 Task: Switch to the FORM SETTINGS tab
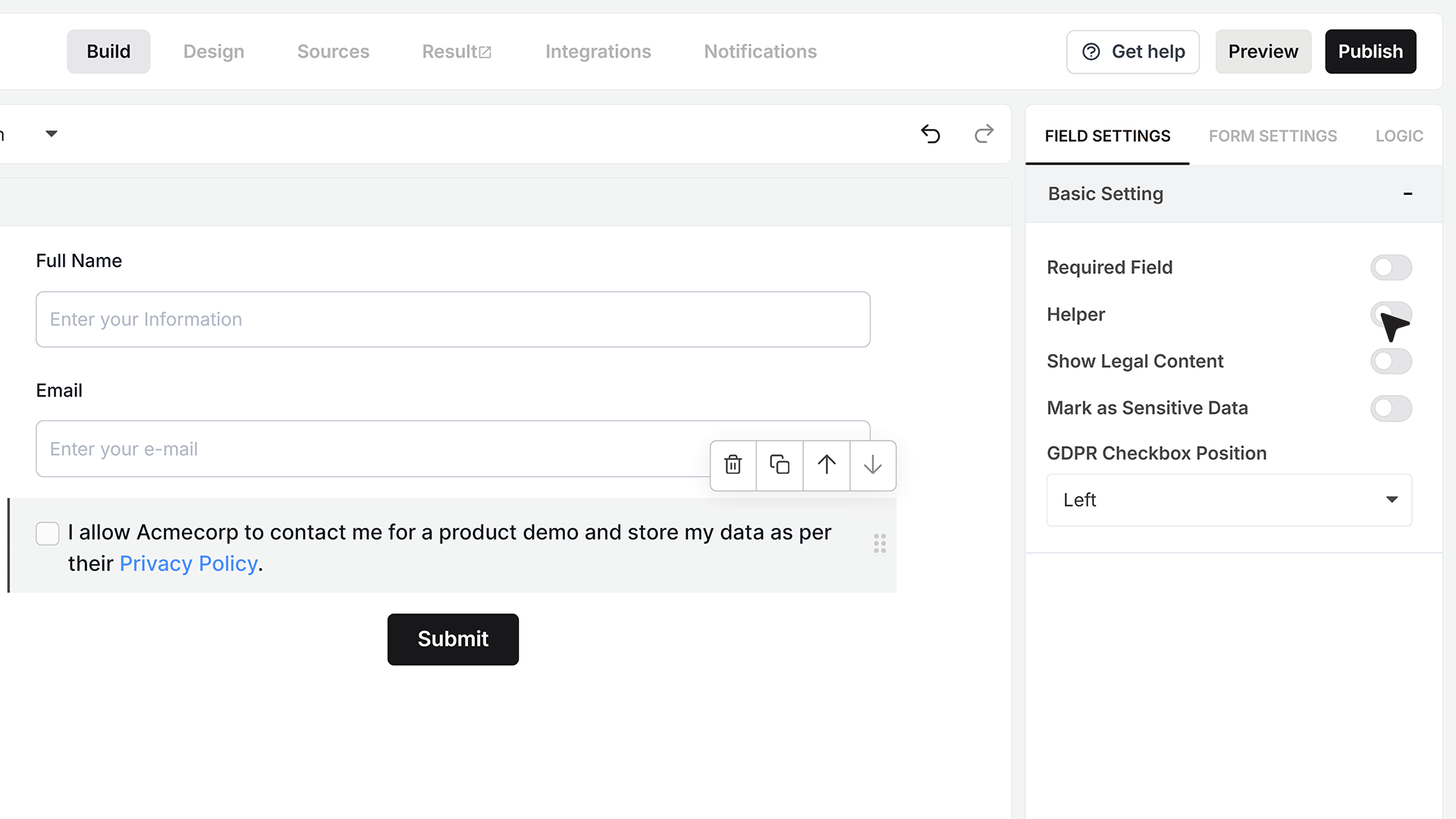click(x=1272, y=136)
